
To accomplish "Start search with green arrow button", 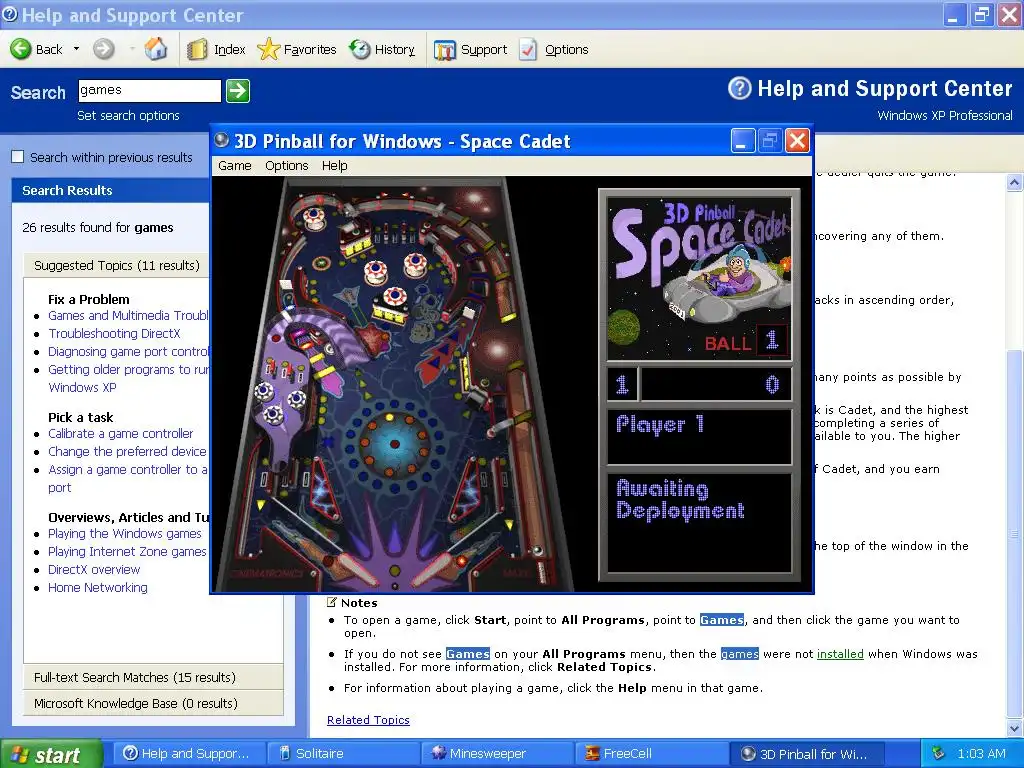I will coord(238,91).
